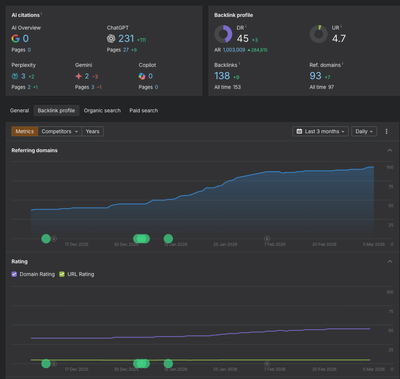Open the 138 backlinks link

click(222, 76)
